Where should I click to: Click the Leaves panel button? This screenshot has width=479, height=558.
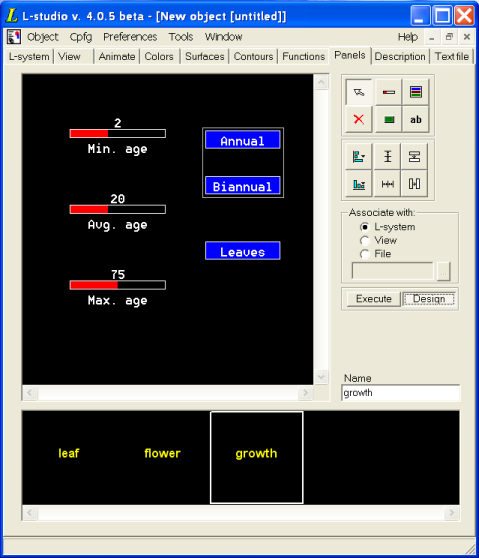tap(243, 251)
